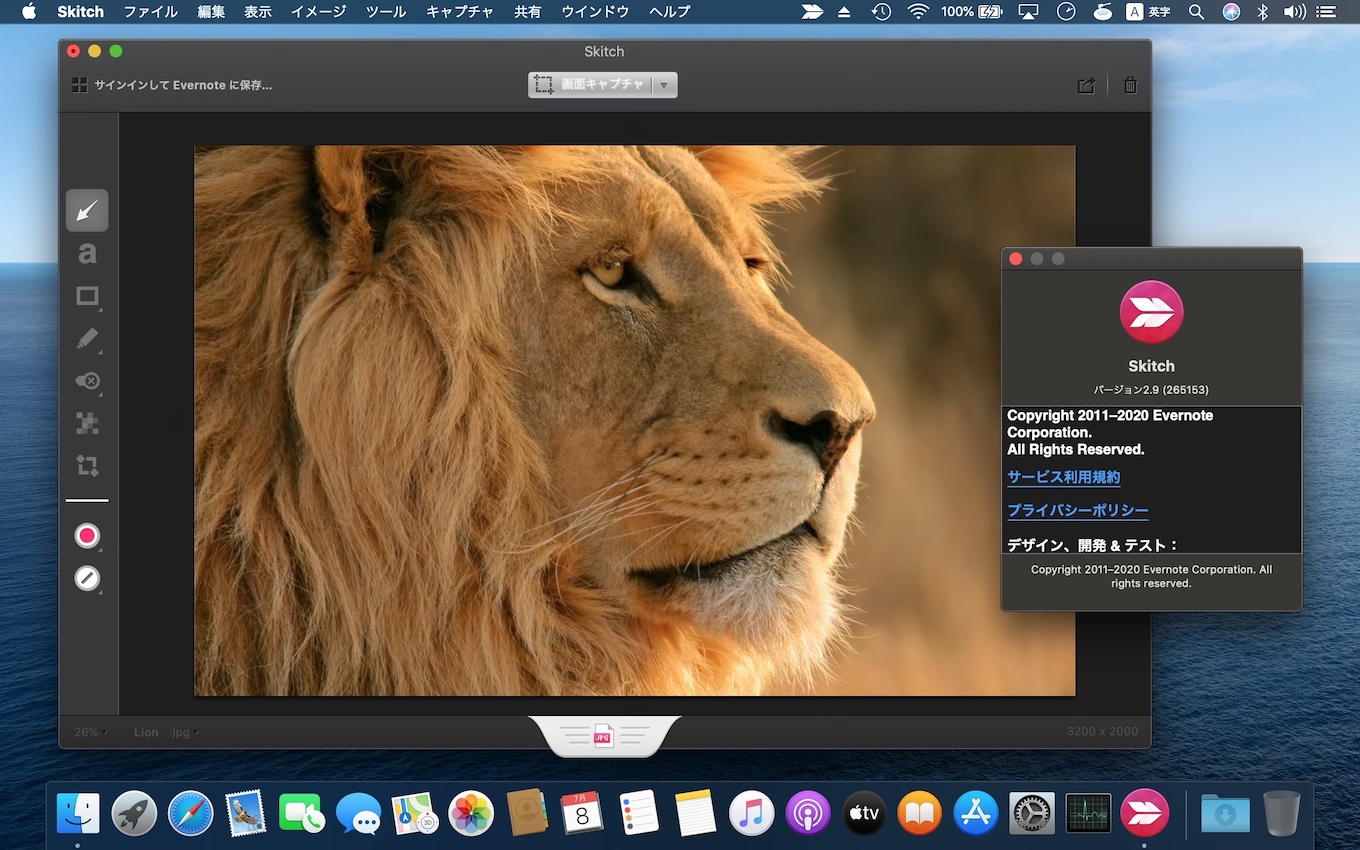Select the Crop tool
Screen dimensions: 1360x850
pos(88,466)
